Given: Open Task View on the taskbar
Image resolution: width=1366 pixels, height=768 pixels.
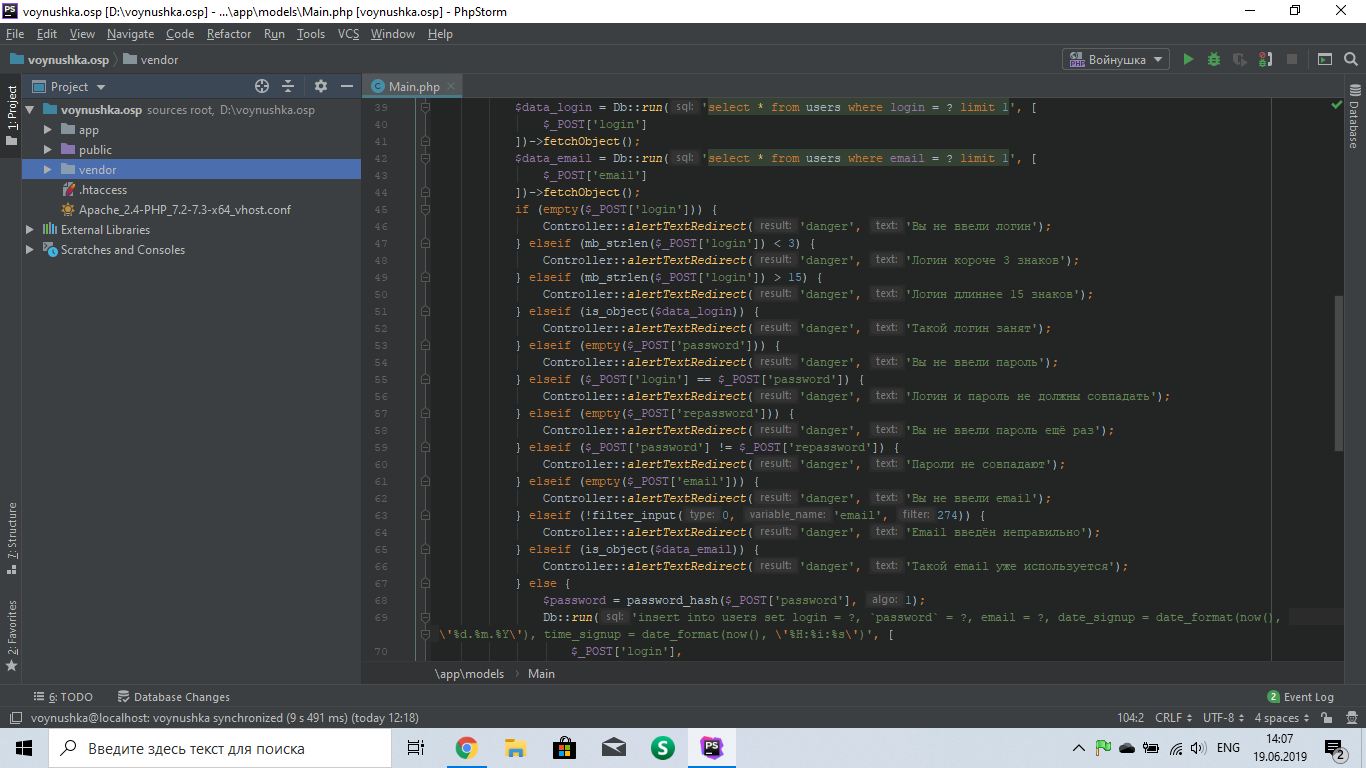Looking at the screenshot, I should click(x=417, y=748).
